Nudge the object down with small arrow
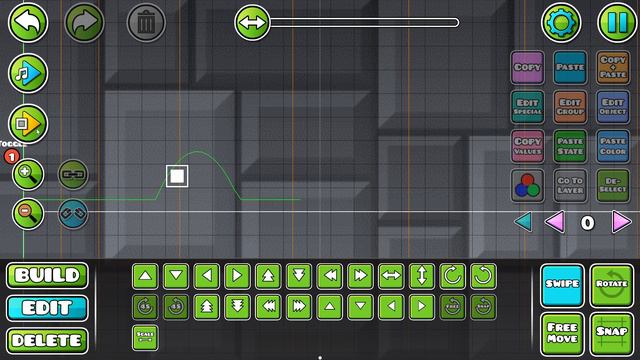Viewport: 640px width, 360px height. pyautogui.click(x=360, y=307)
